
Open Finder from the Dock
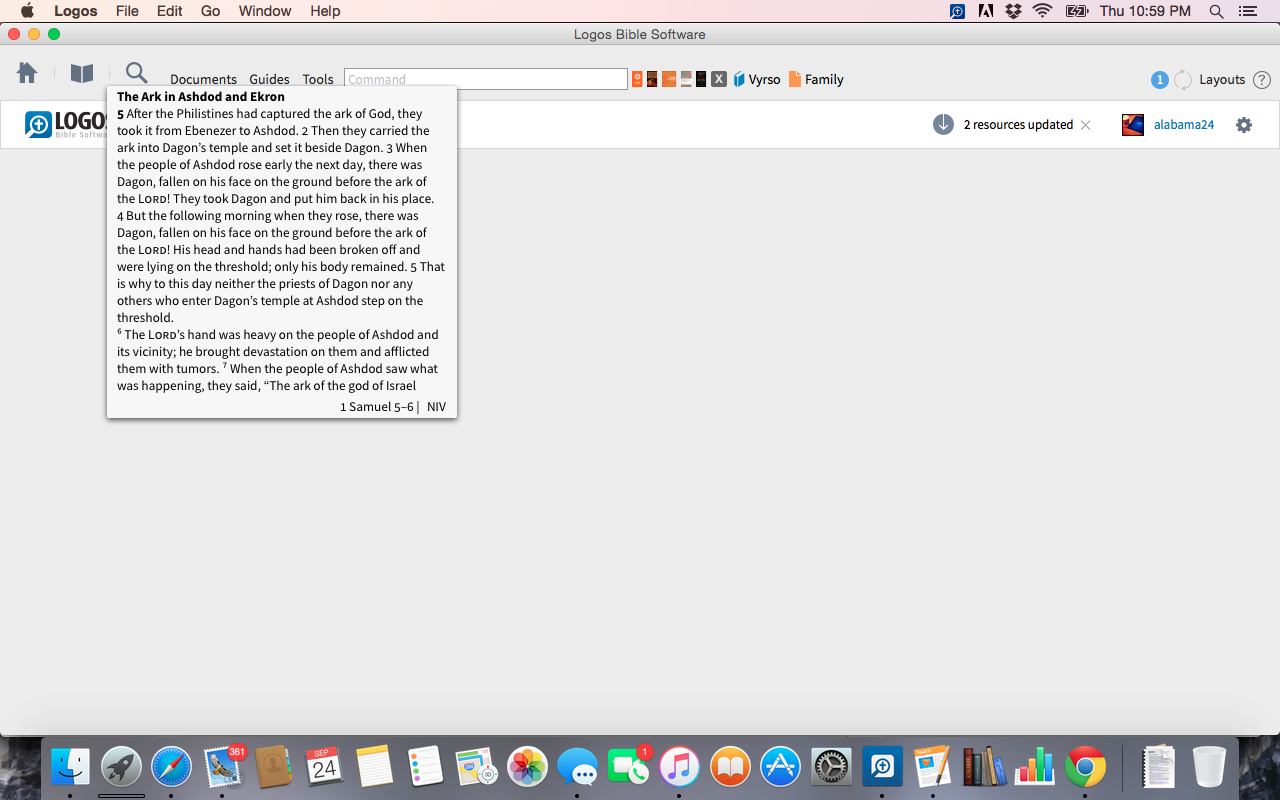[70, 768]
